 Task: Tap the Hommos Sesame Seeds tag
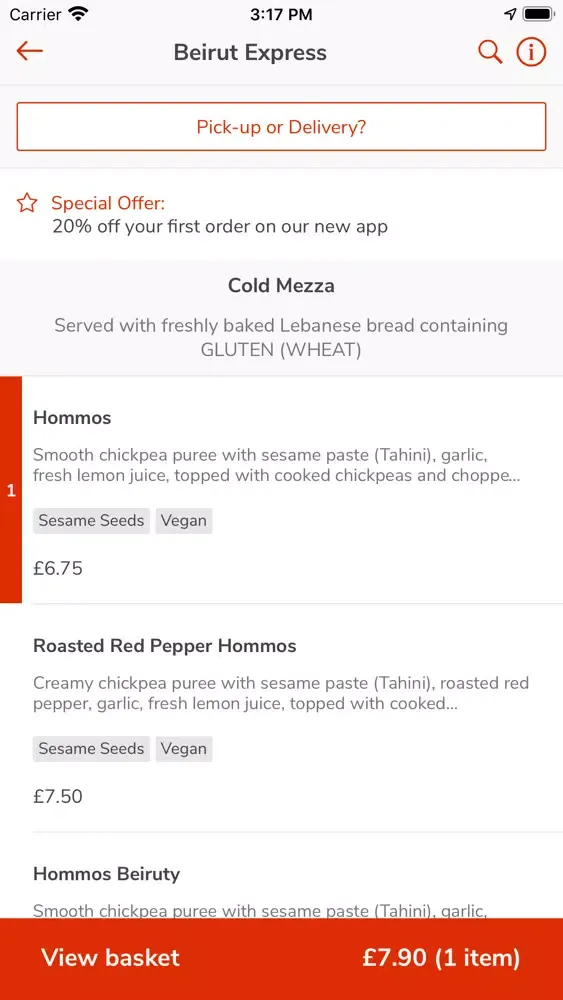[91, 521]
